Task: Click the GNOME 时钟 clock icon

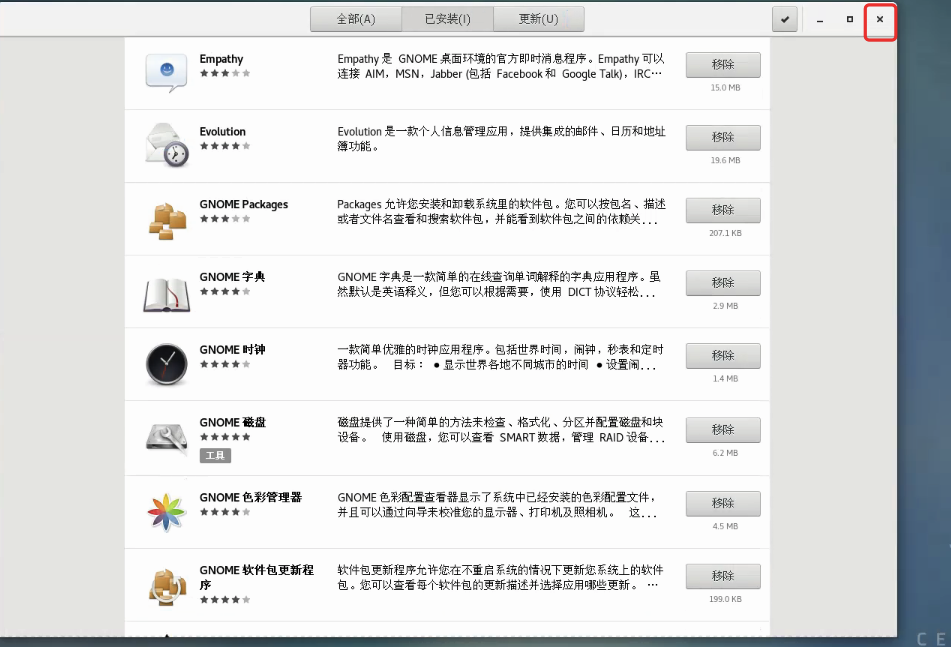Action: pos(166,362)
